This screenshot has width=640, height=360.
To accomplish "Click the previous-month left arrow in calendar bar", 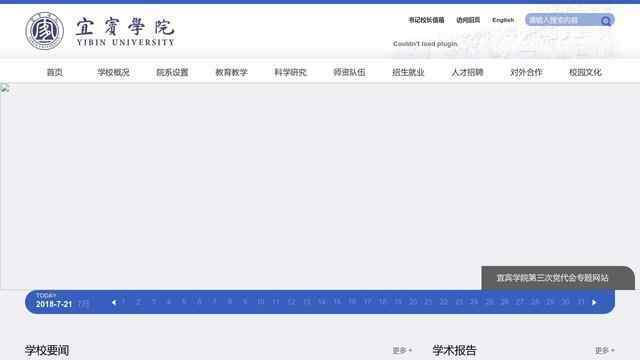I will pos(114,302).
